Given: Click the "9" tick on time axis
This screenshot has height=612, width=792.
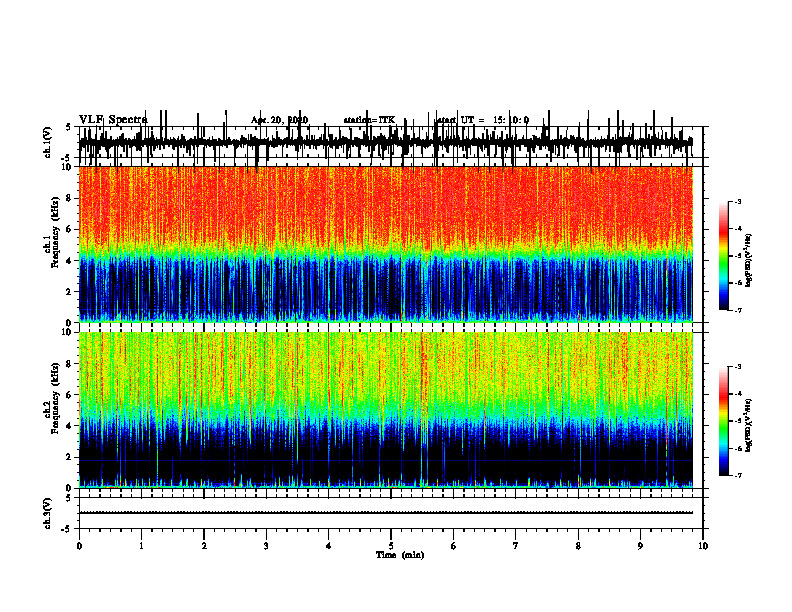Looking at the screenshot, I should point(640,546).
